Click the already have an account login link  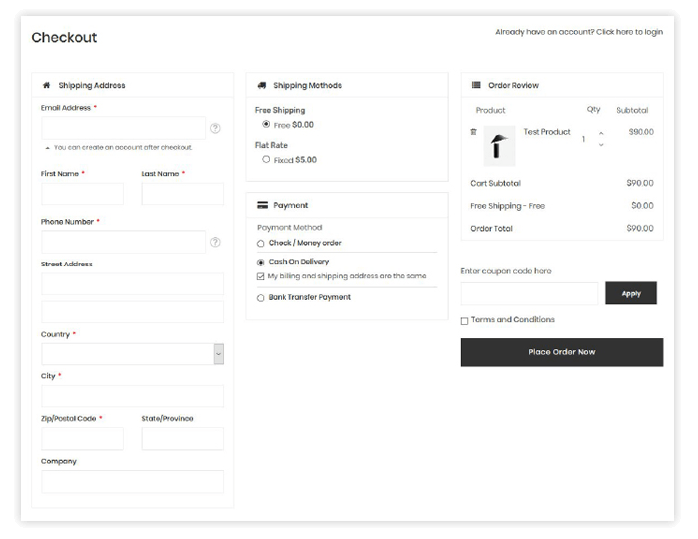(579, 32)
